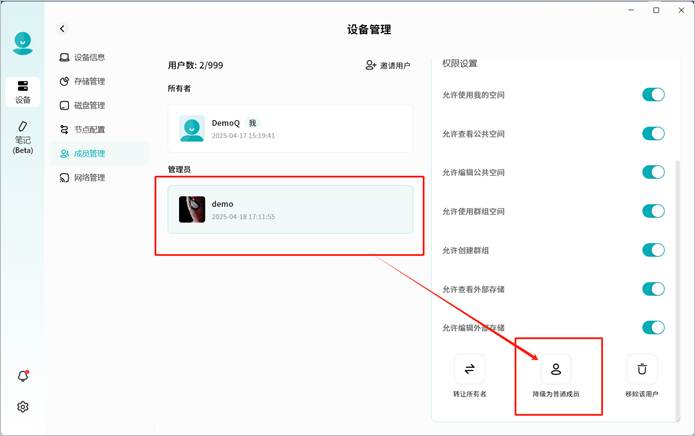Screen dimensions: 695x436
Task: Open the 设备 section in the sidebar
Action: click(x=23, y=91)
